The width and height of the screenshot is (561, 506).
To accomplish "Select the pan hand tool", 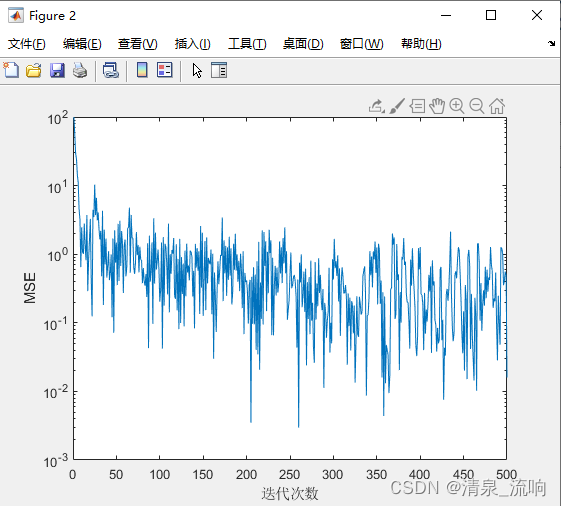I will pyautogui.click(x=437, y=106).
